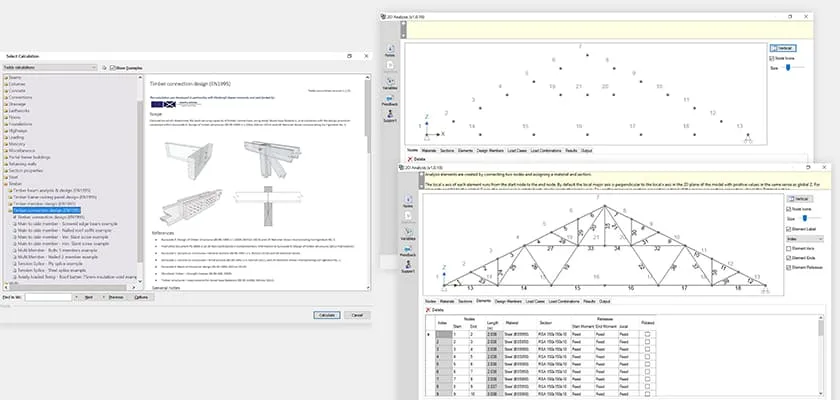
Task: Click Support icon in lower 2D Analysis window
Action: pos(408,267)
